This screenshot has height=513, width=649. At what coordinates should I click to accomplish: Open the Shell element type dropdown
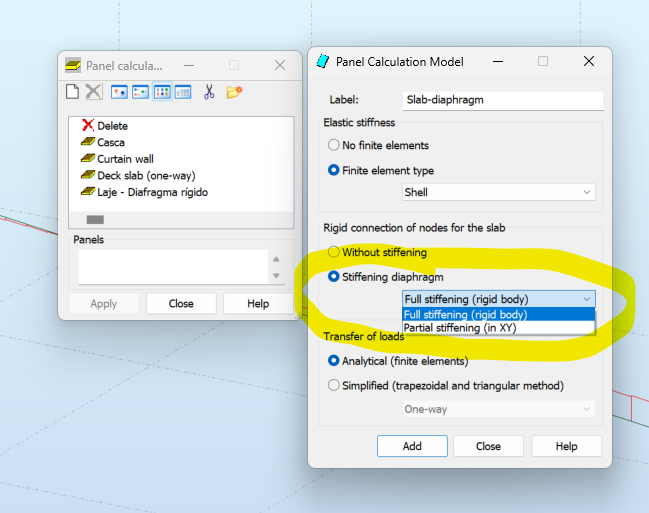tap(499, 192)
